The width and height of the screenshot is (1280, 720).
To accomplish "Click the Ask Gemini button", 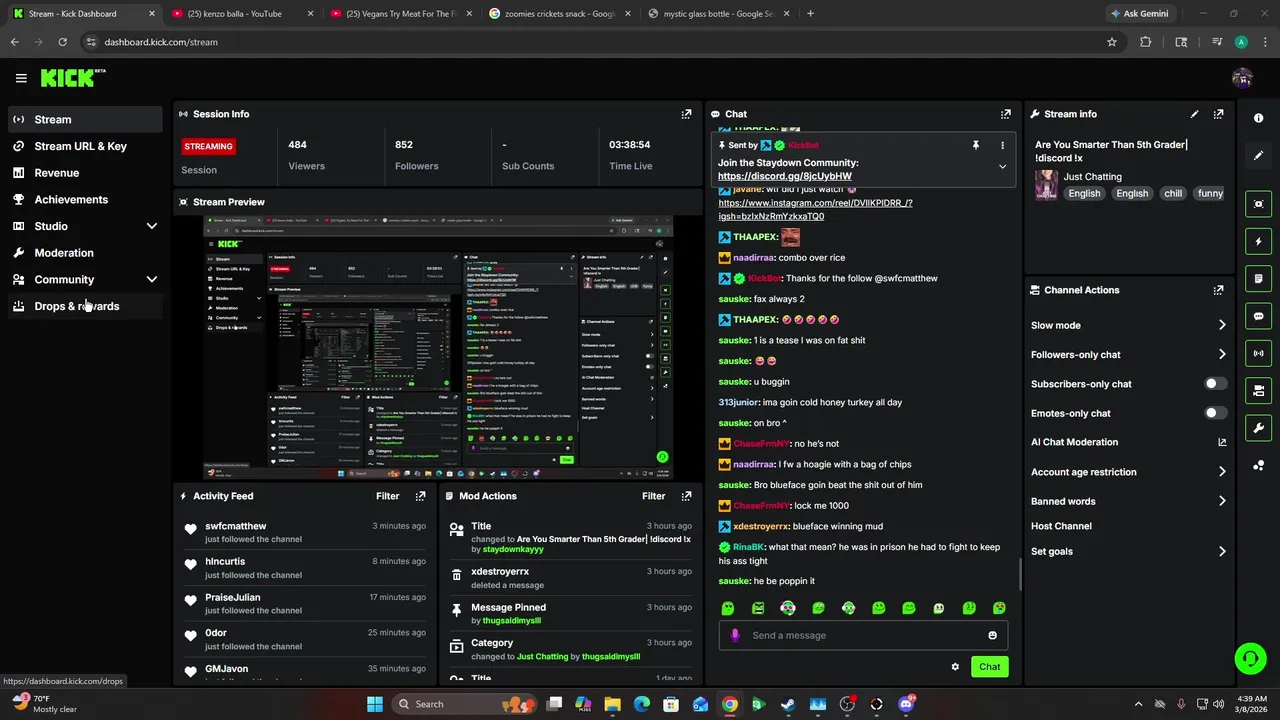I will [x=1138, y=14].
